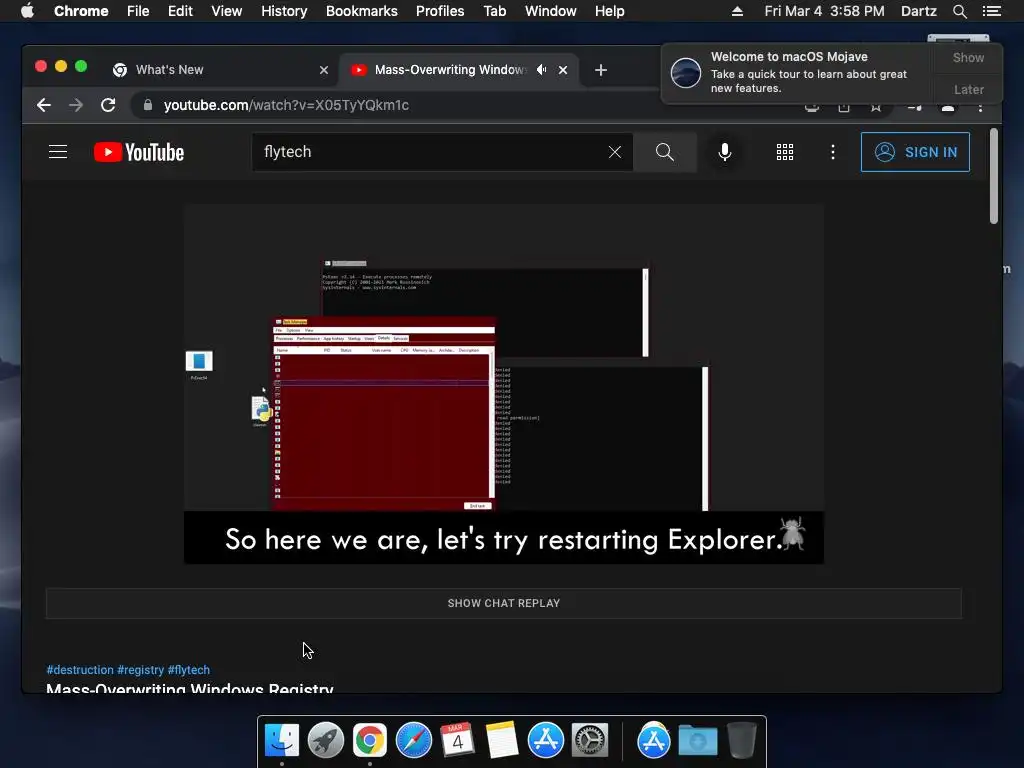Click the Welcome to macOS Mojave notification
Screen dimensions: 1024x768
tap(798, 72)
